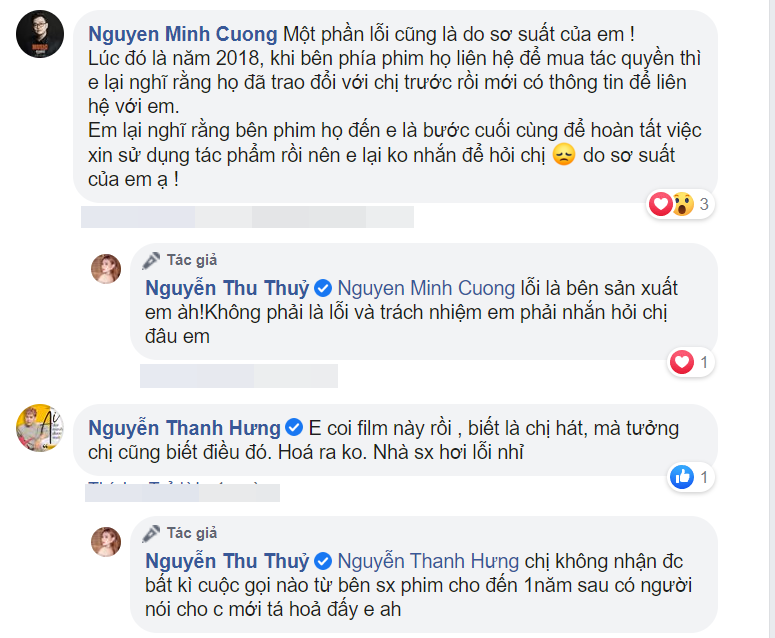Open Thu Thuỷ's avatar on reply to Minh Cuong
The width and height of the screenshot is (775, 638).
click(x=107, y=268)
